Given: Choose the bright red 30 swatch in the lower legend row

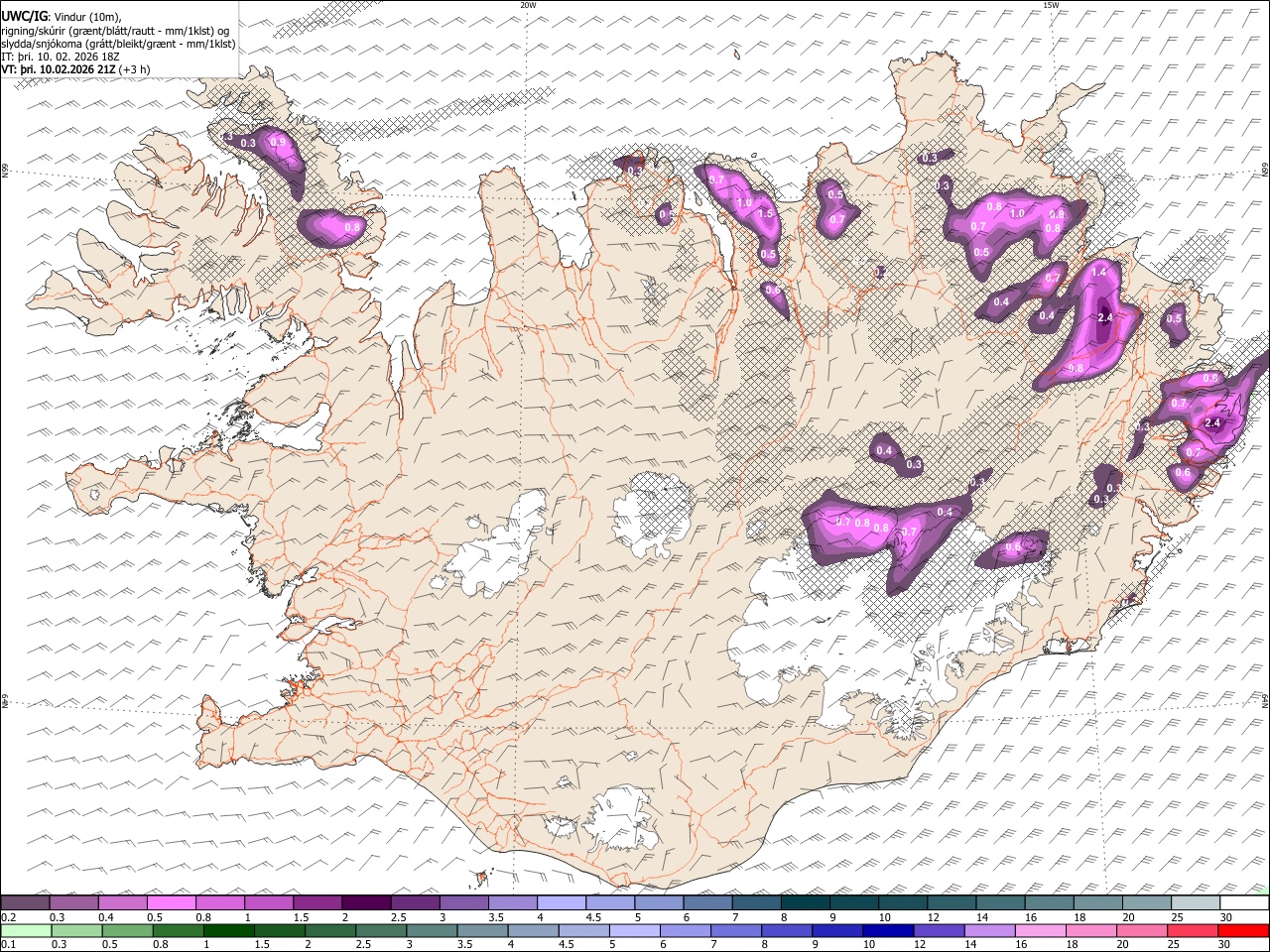Looking at the screenshot, I should tap(1243, 931).
